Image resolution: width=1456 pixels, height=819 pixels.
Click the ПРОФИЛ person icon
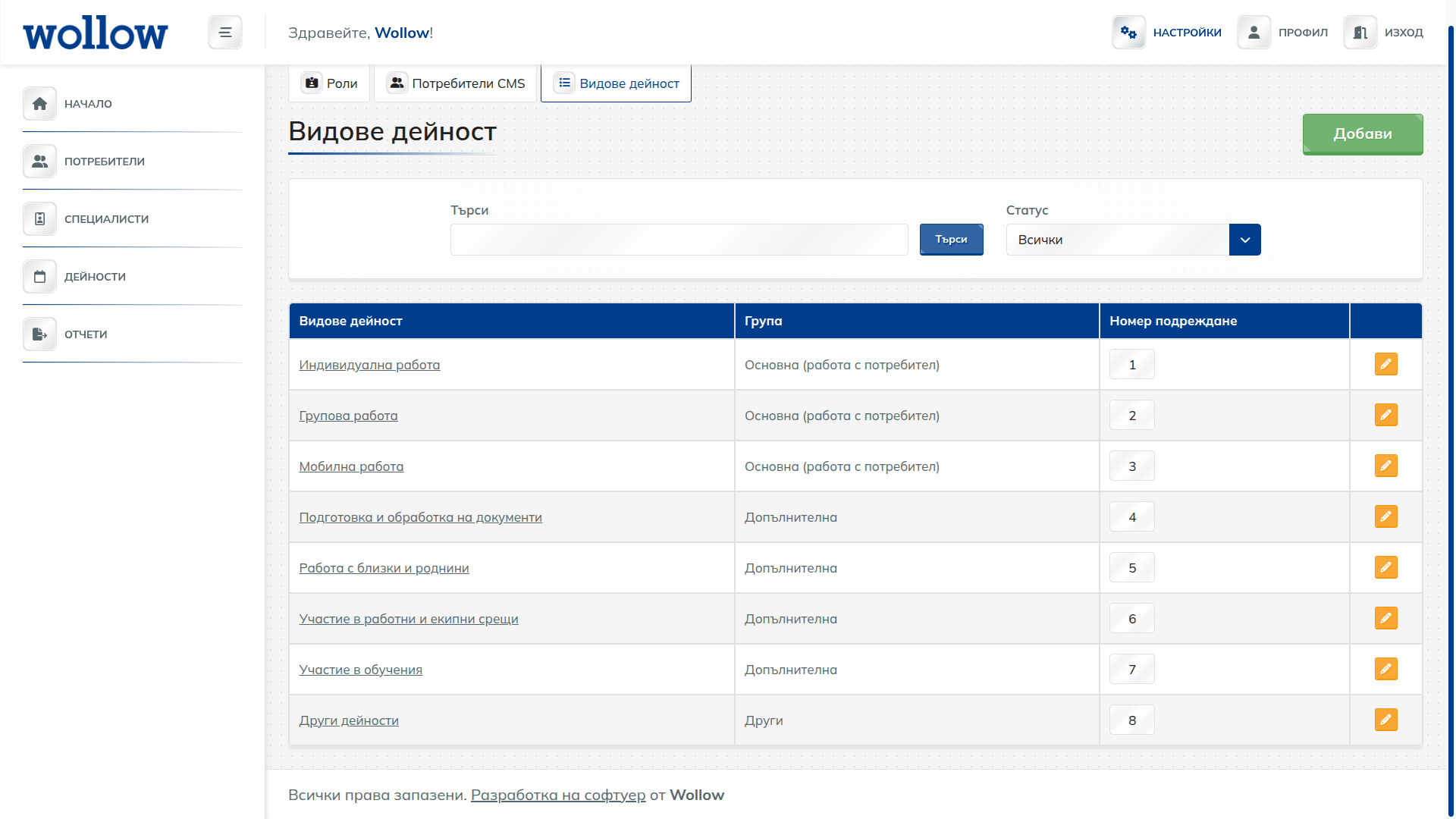click(1254, 32)
